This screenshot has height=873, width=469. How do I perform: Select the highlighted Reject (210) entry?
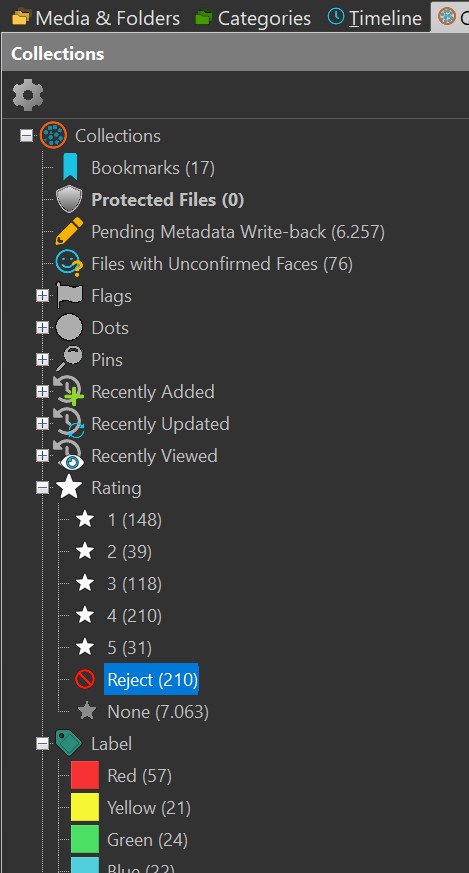tap(152, 679)
